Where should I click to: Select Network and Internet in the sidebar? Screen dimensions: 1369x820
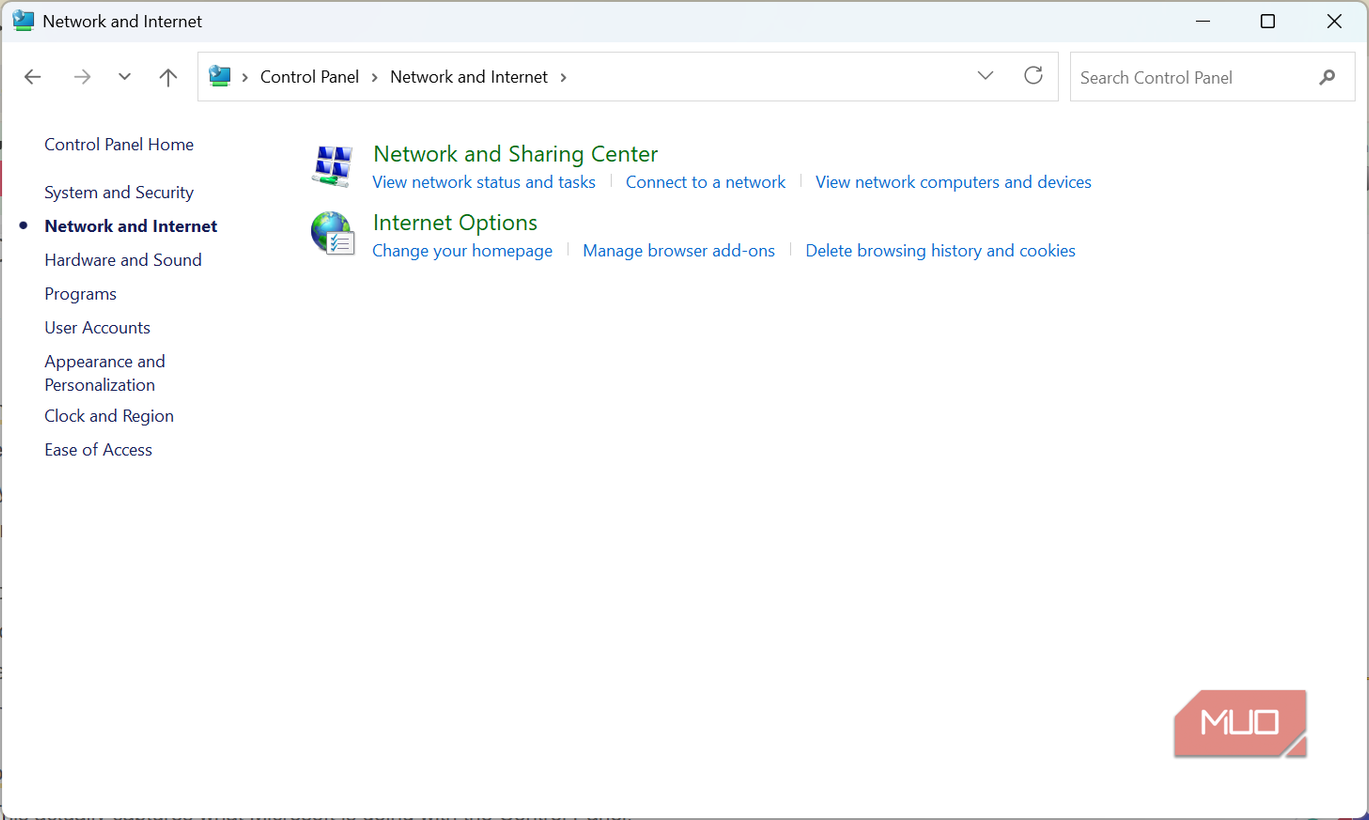[131, 226]
